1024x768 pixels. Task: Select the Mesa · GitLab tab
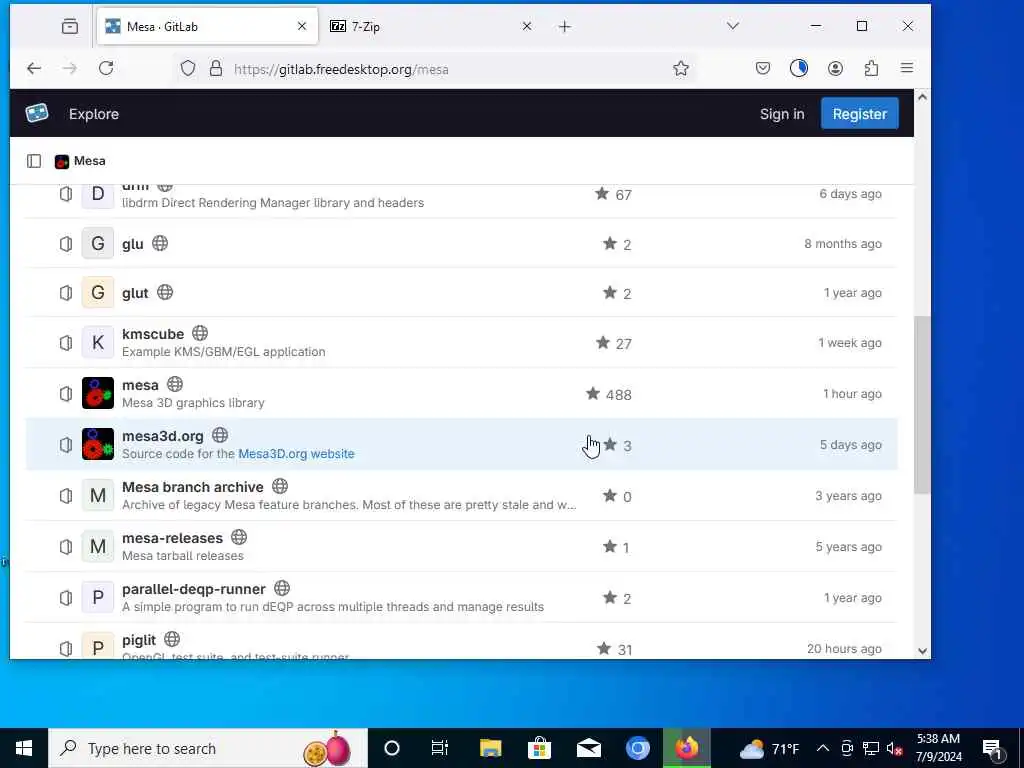[x=208, y=26]
